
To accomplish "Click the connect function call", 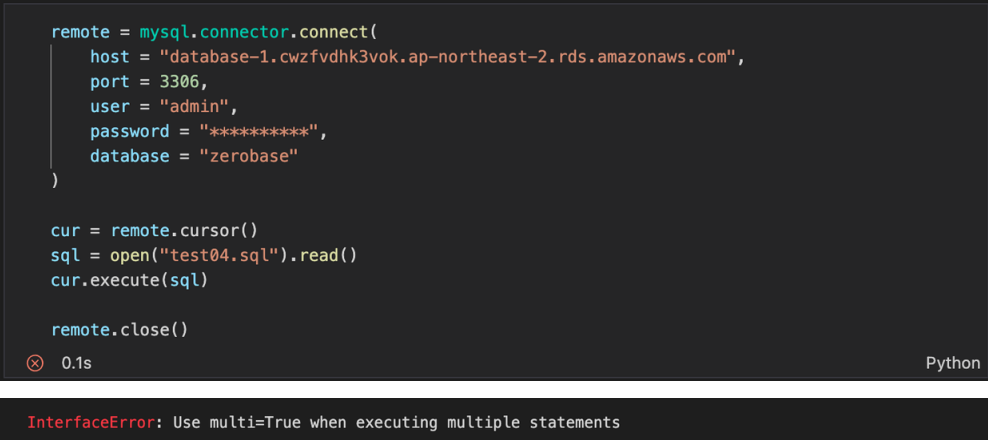I will 339,32.
